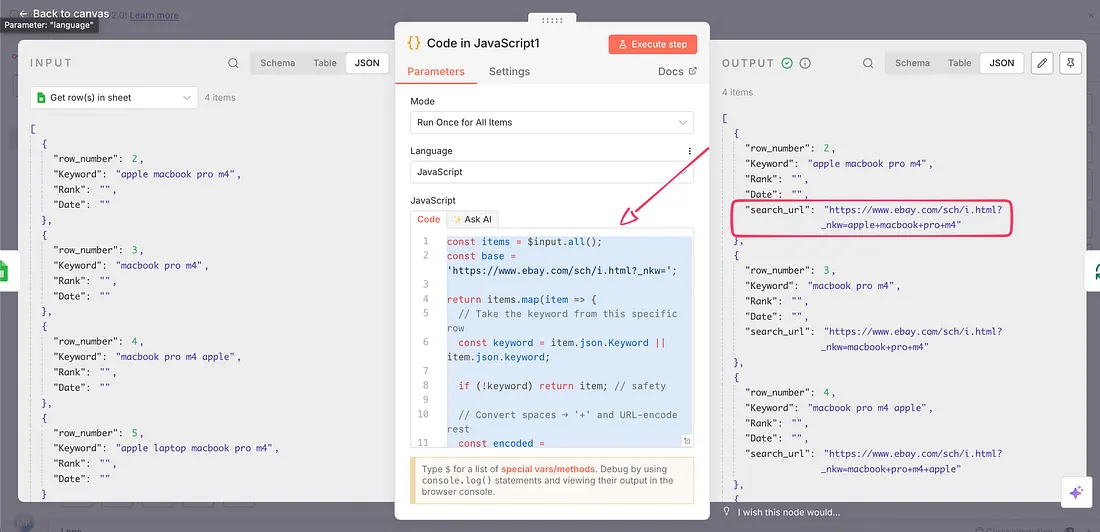Open the Language dropdown showing JavaScript
1100x532 pixels.
click(x=551, y=172)
